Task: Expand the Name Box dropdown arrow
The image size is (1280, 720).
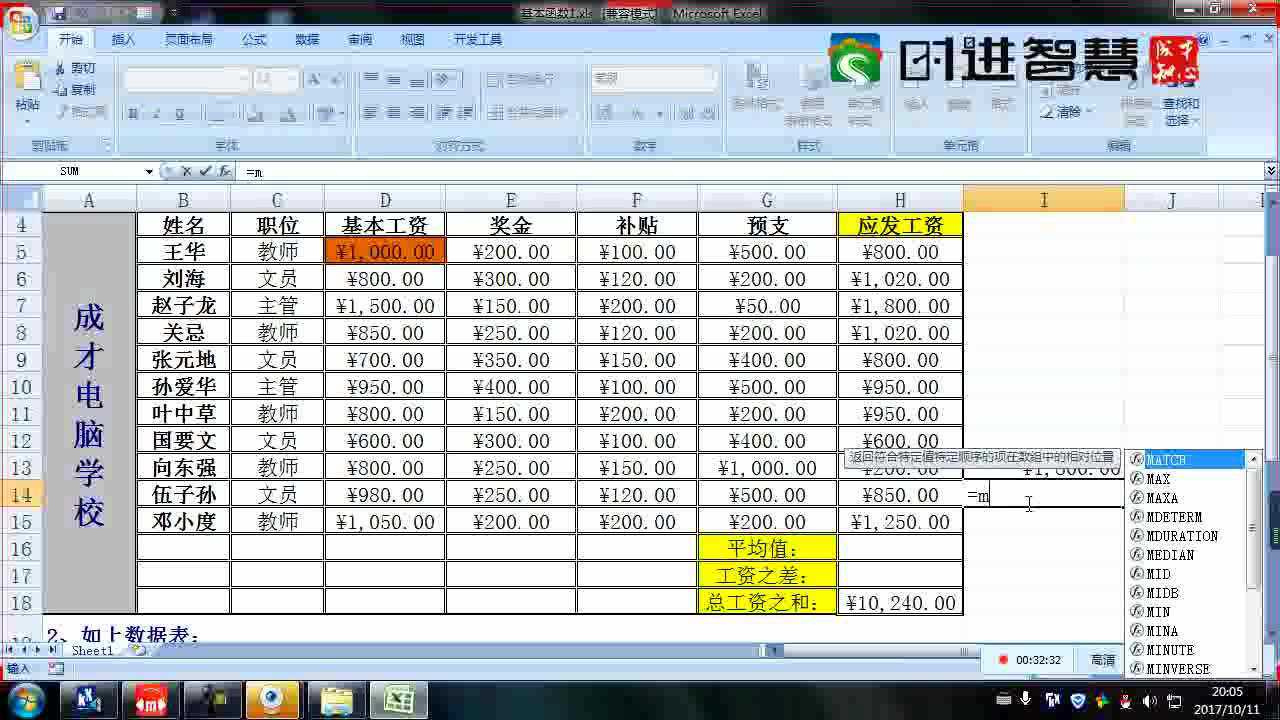Action: pos(149,172)
